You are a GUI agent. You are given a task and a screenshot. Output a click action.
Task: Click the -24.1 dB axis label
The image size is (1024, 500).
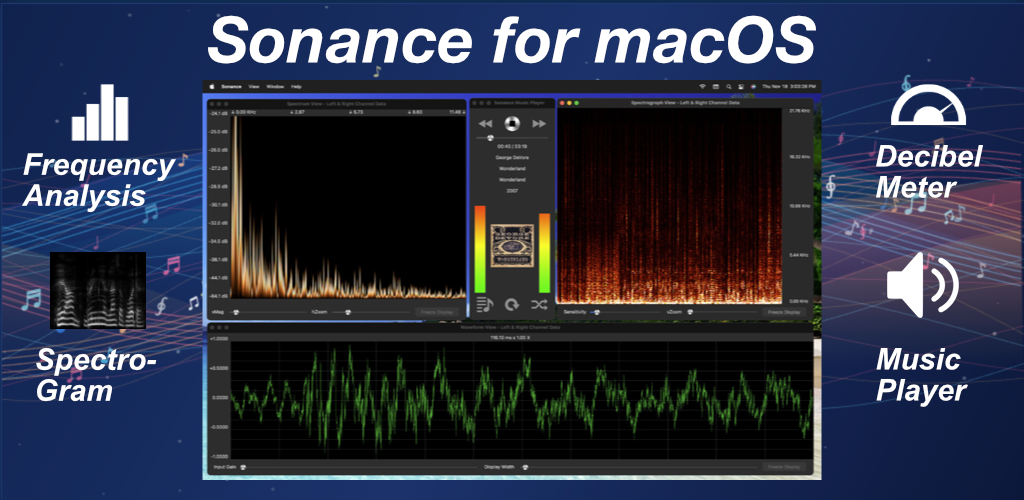click(218, 114)
